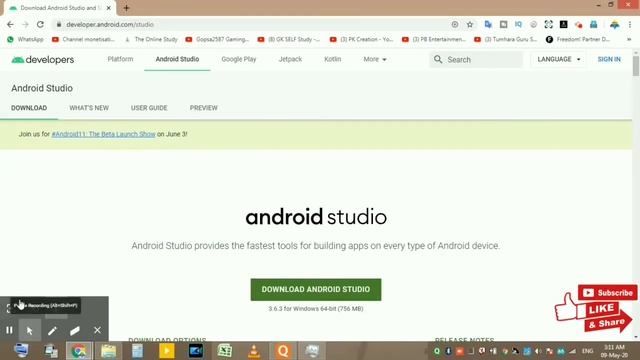
Task: Open the Chrome three-dot menu
Action: click(x=630, y=24)
